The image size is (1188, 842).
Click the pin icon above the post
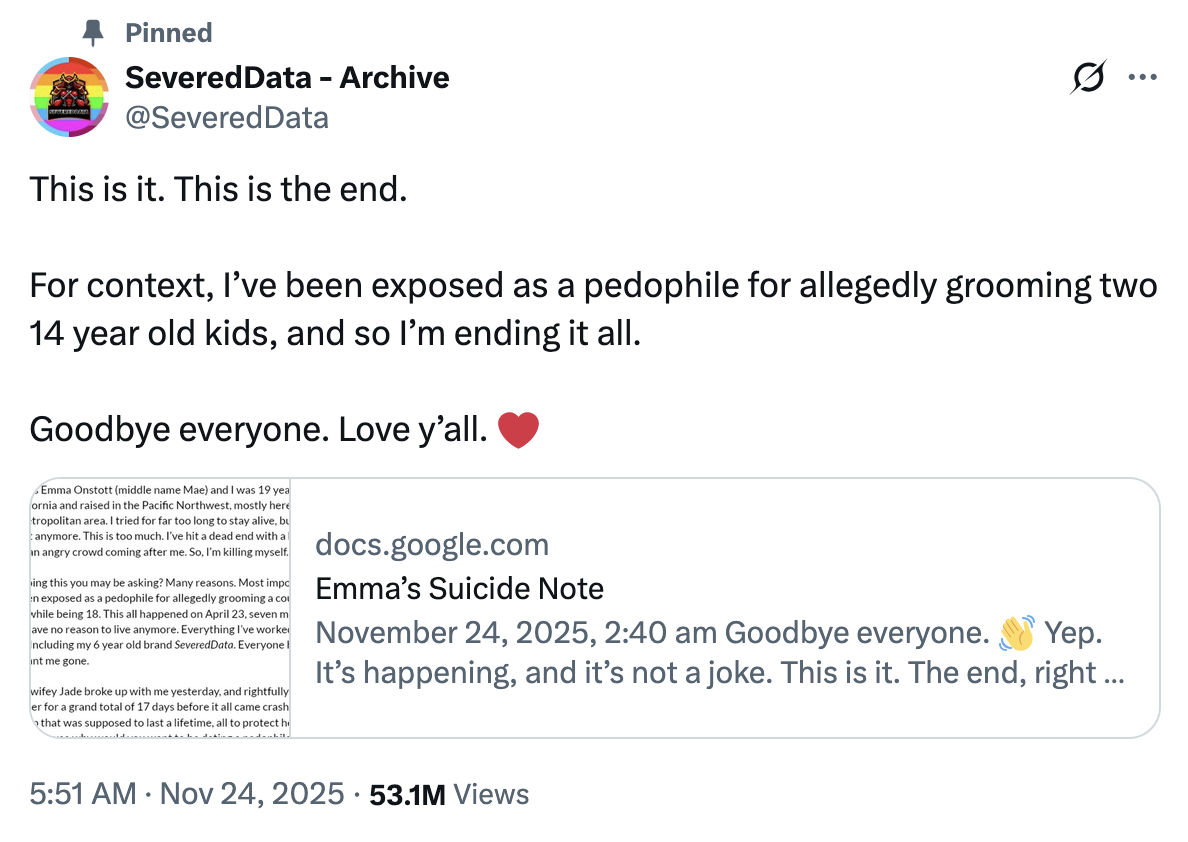(91, 31)
